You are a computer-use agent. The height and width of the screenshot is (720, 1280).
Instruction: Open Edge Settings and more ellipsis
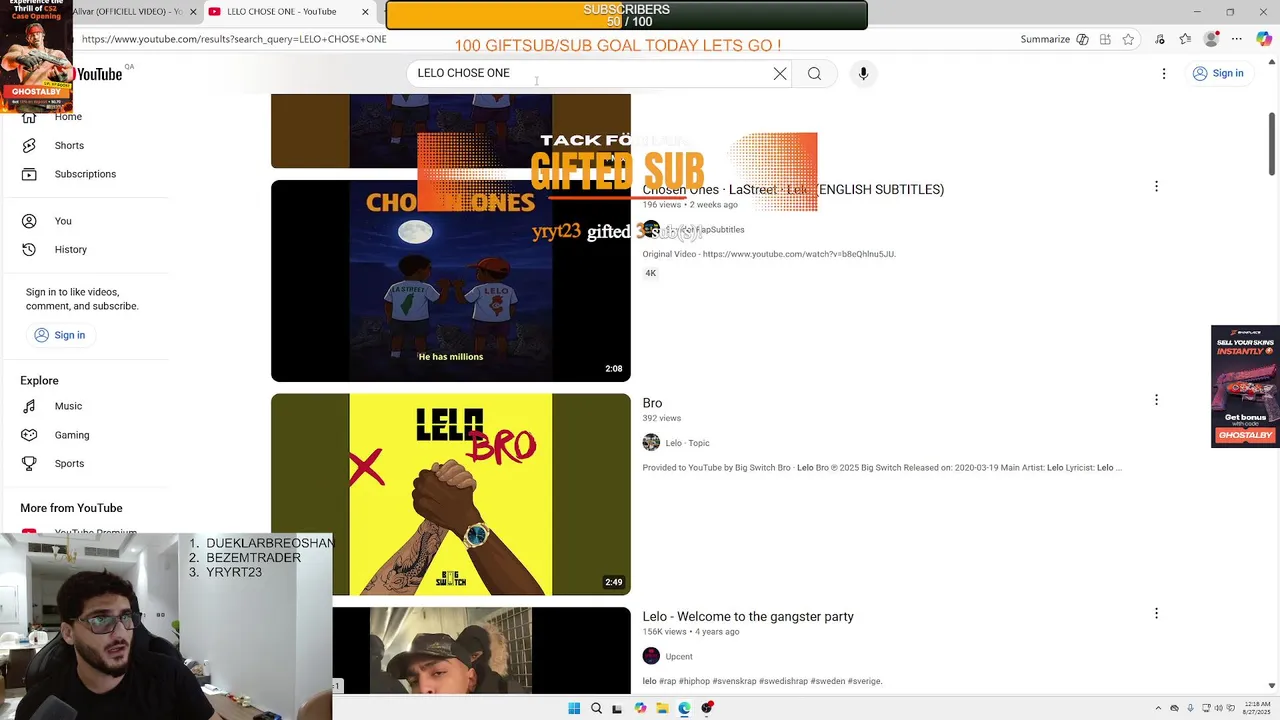pyautogui.click(x=1237, y=39)
